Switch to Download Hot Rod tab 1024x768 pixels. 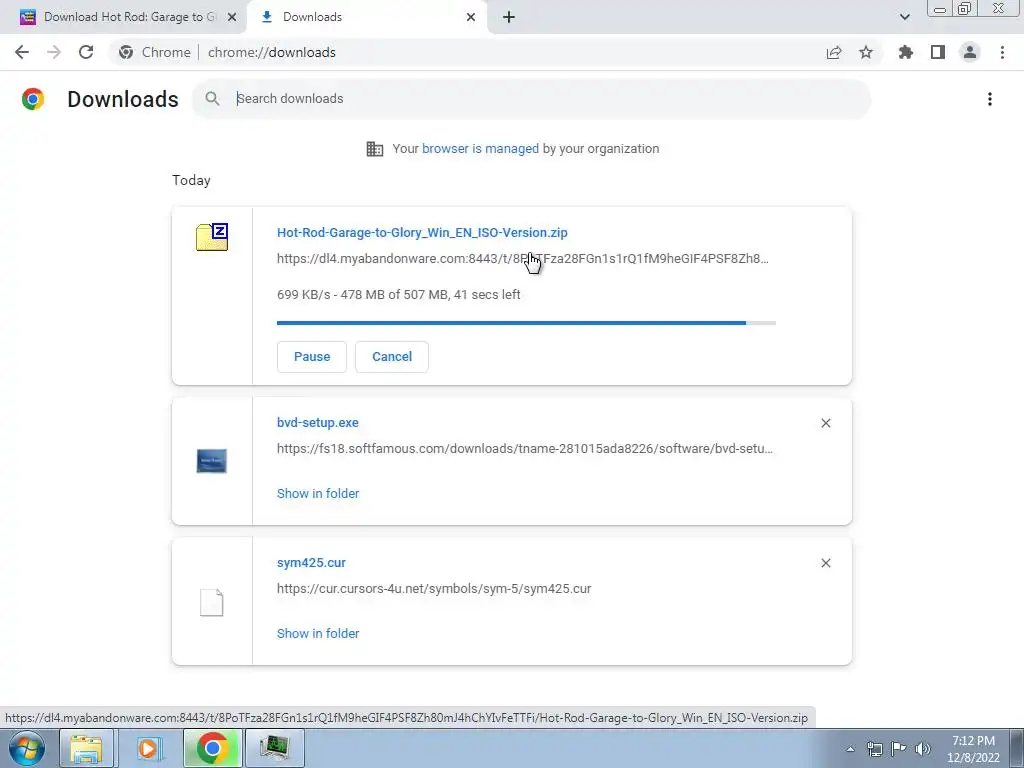(124, 17)
